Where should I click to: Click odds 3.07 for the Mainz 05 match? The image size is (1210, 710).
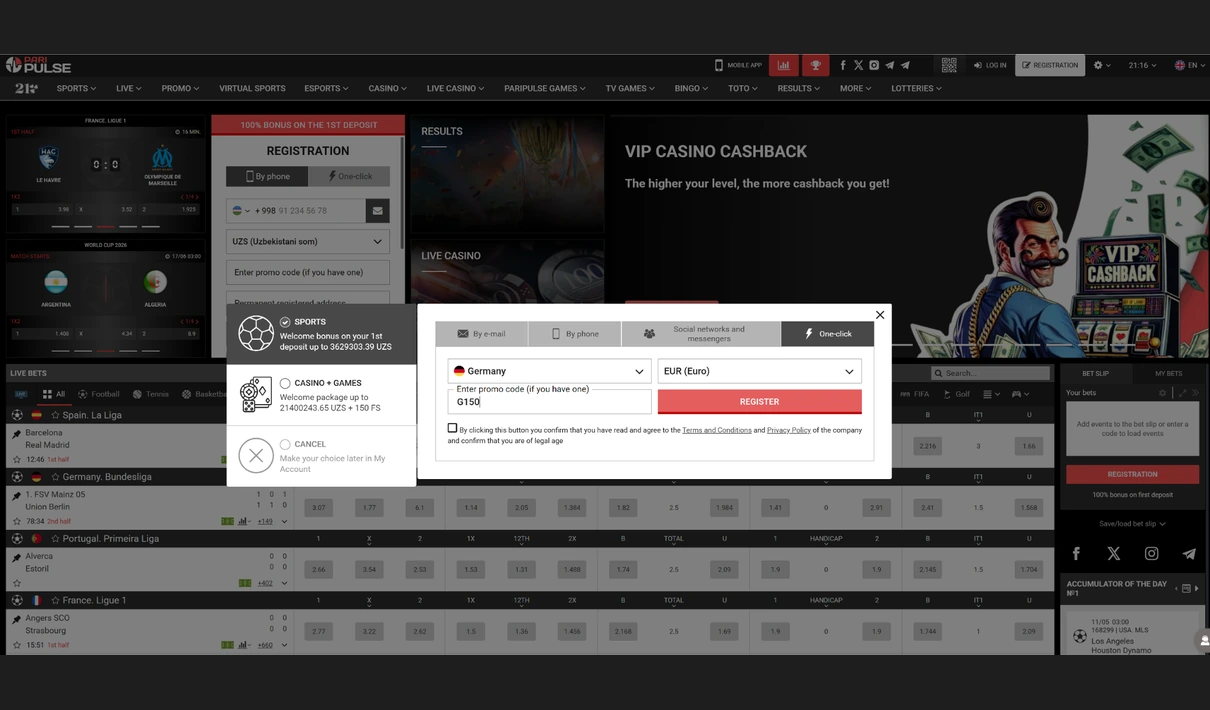point(318,508)
